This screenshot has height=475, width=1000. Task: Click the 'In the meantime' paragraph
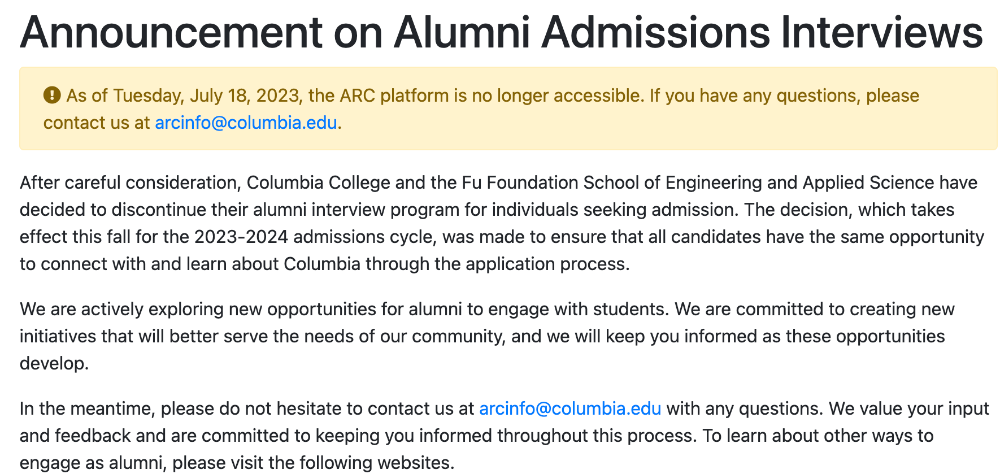click(504, 435)
